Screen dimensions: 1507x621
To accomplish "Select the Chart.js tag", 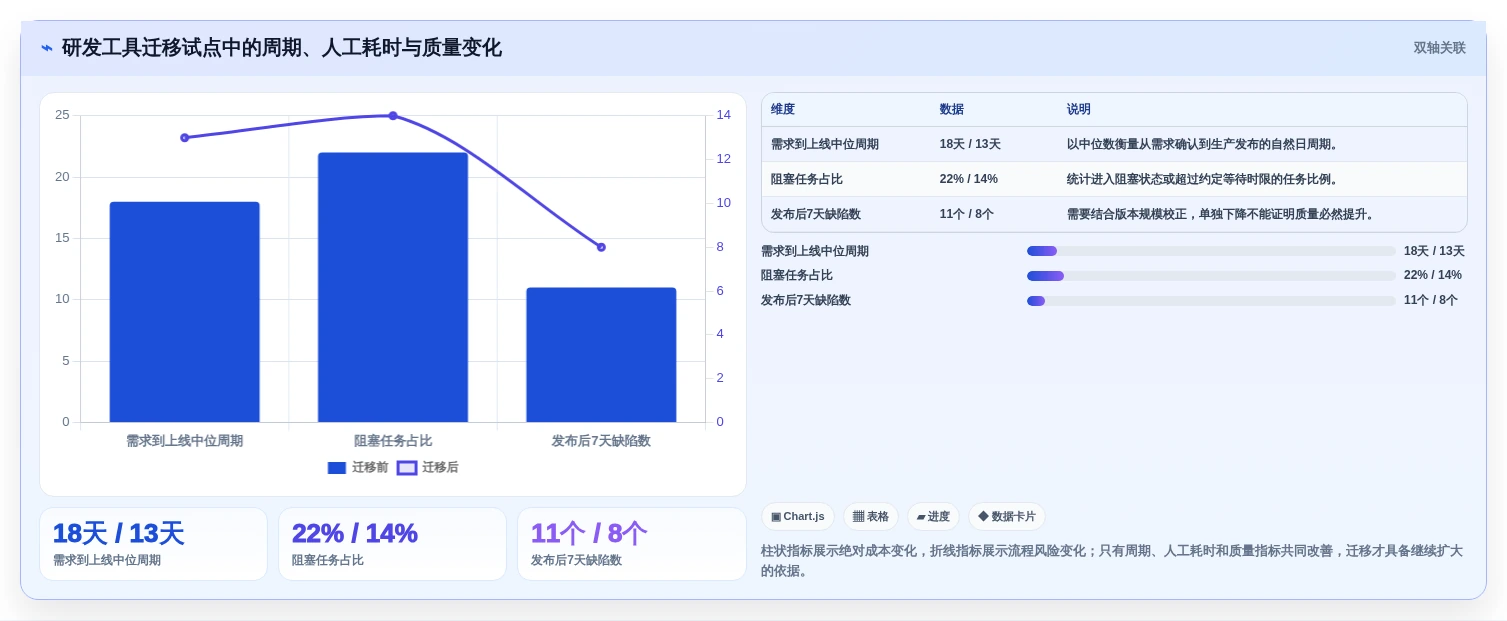I will [x=798, y=516].
